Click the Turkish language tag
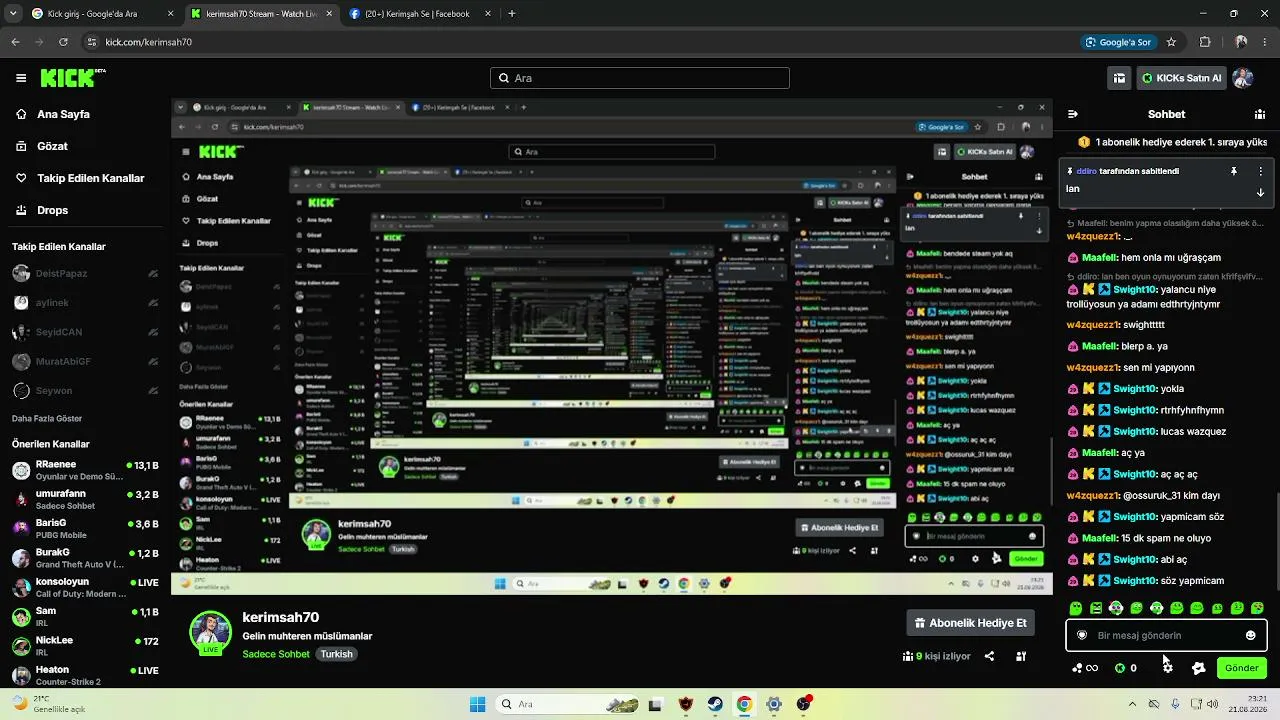1280x720 pixels. click(337, 654)
